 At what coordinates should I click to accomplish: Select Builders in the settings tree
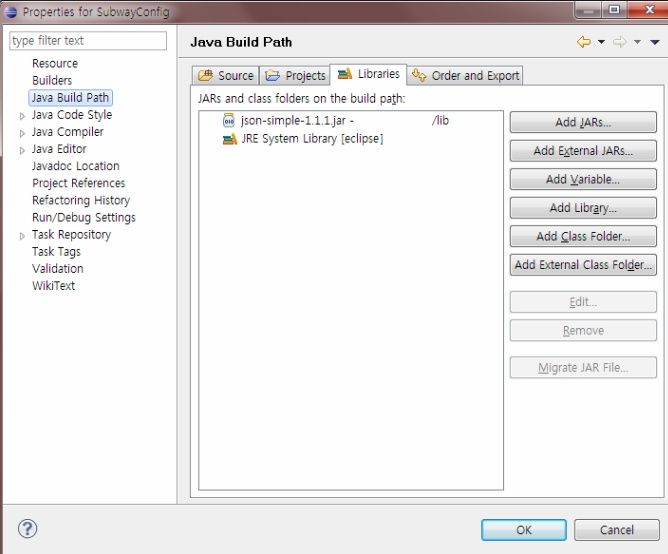click(52, 81)
